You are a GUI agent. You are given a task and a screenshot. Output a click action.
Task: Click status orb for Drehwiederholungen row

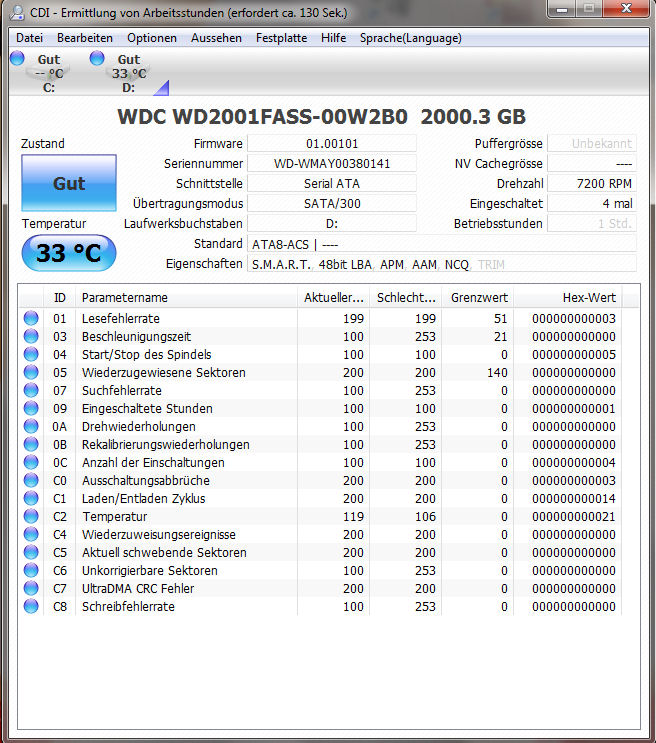31,426
